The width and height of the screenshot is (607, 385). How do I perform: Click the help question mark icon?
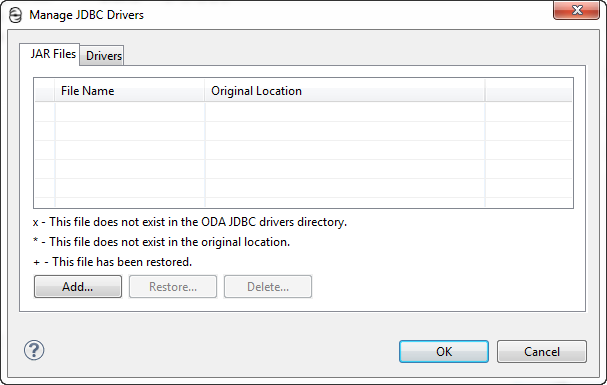pyautogui.click(x=34, y=351)
